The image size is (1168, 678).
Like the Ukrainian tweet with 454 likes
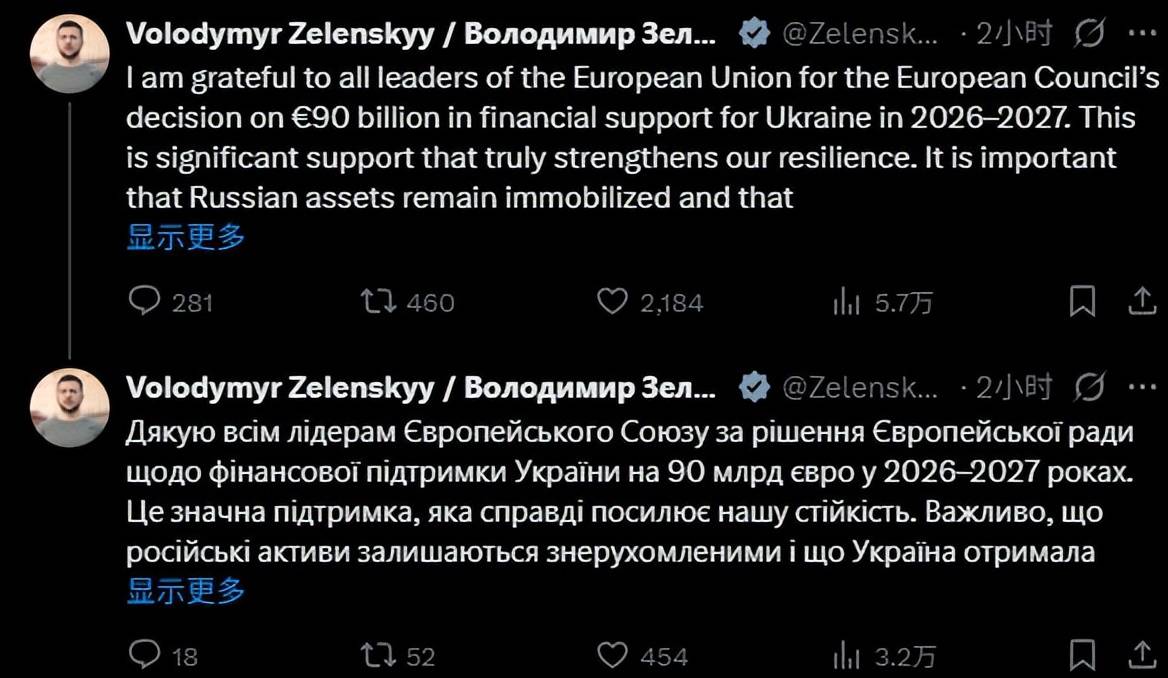(611, 655)
